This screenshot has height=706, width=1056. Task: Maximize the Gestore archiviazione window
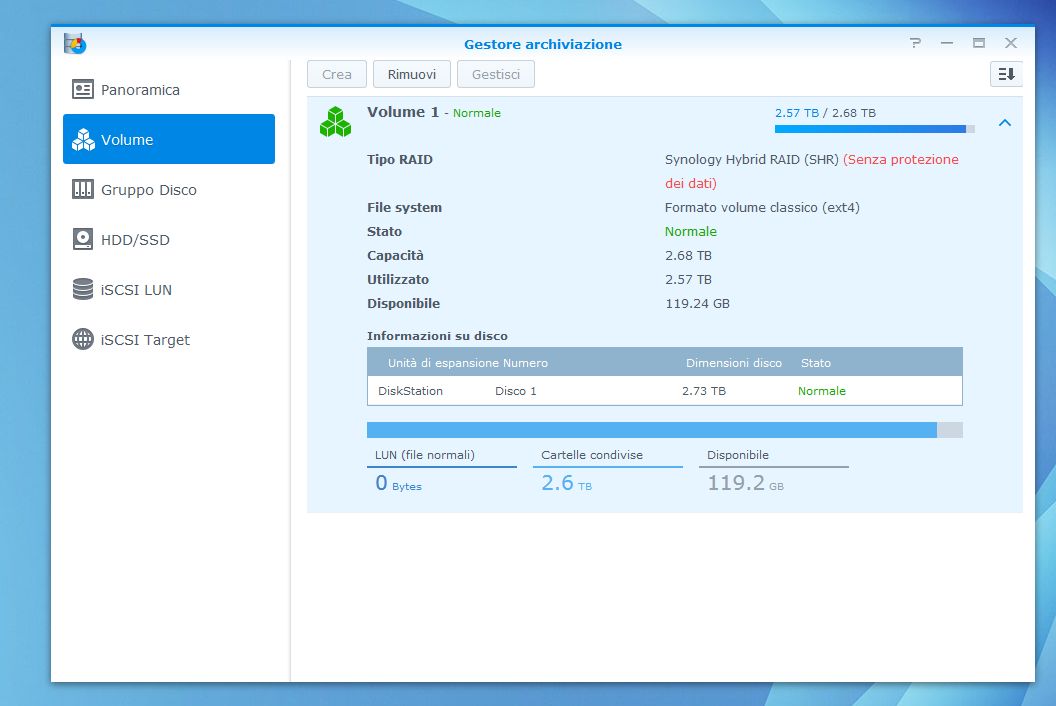[x=979, y=43]
